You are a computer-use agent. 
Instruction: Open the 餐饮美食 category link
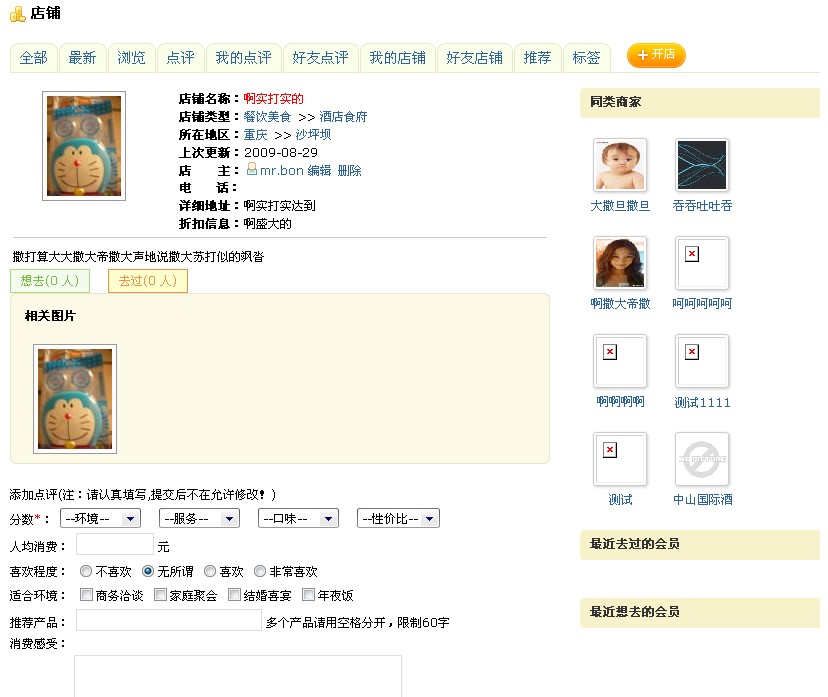click(x=267, y=117)
